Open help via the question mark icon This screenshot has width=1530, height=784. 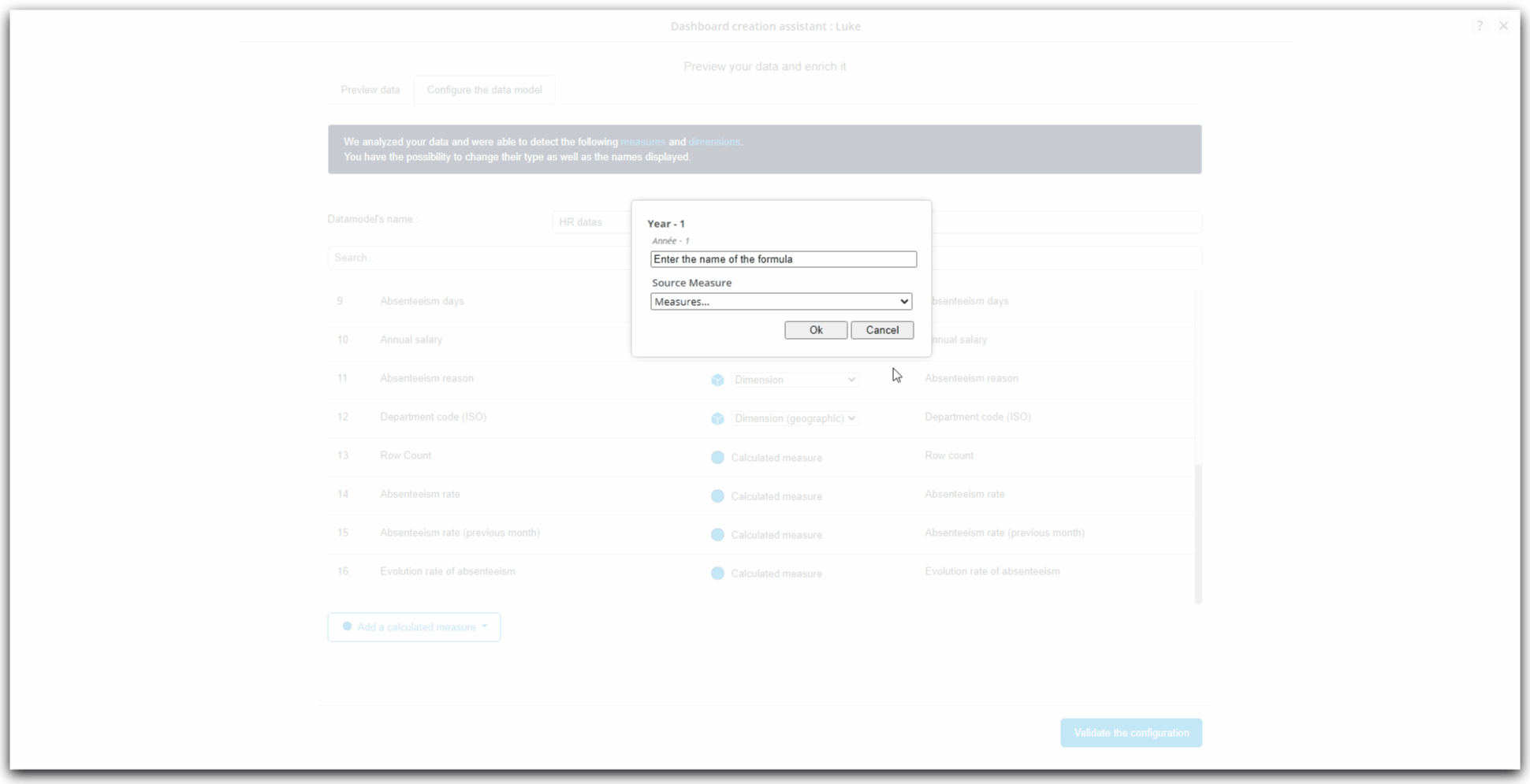(x=1479, y=26)
